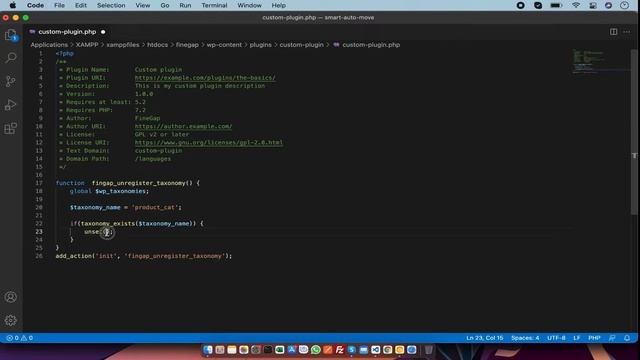This screenshot has width=640, height=360.
Task: Open the Help menu
Action: (x=279, y=5)
